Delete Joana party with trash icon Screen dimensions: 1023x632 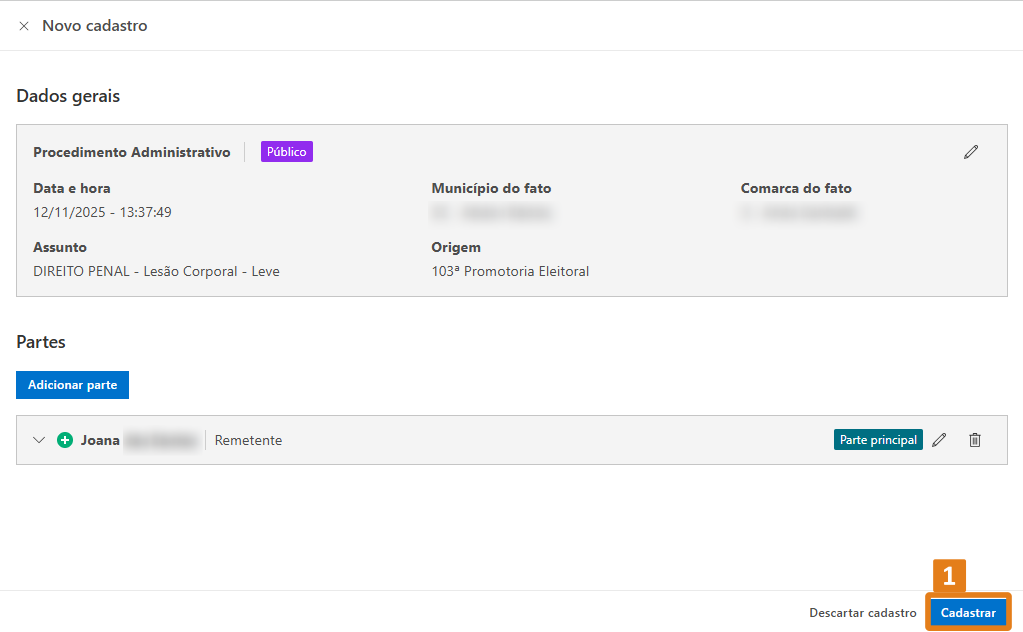click(975, 440)
